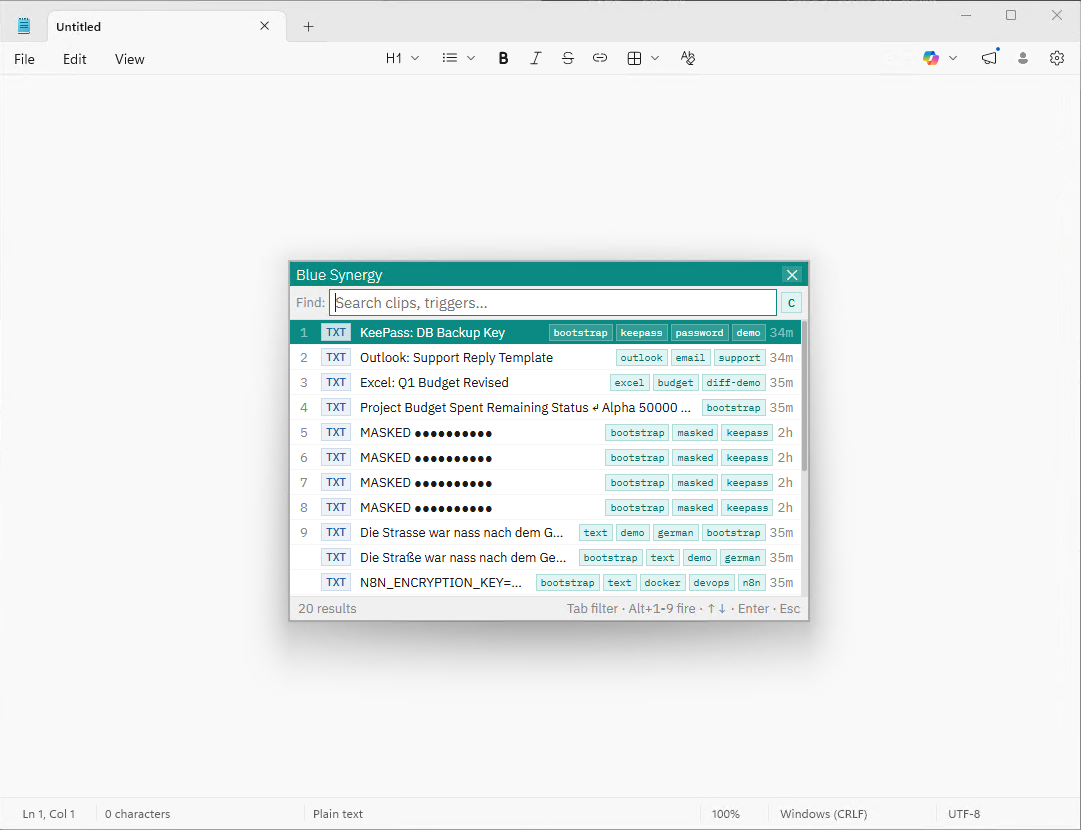This screenshot has width=1081, height=830.
Task: Close the Blue Synergy popup
Action: (x=792, y=275)
